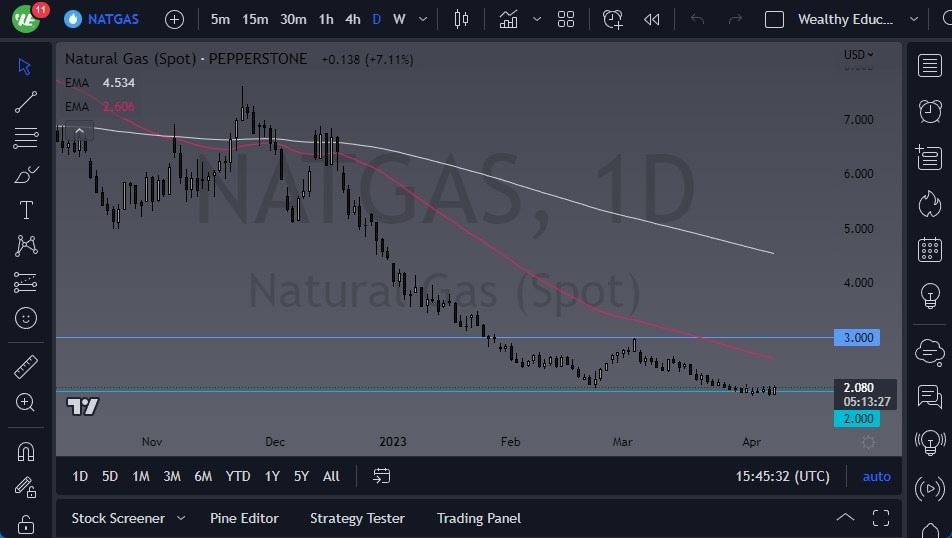This screenshot has width=952, height=538.
Task: Change the candlestick chart style
Action: (461, 19)
